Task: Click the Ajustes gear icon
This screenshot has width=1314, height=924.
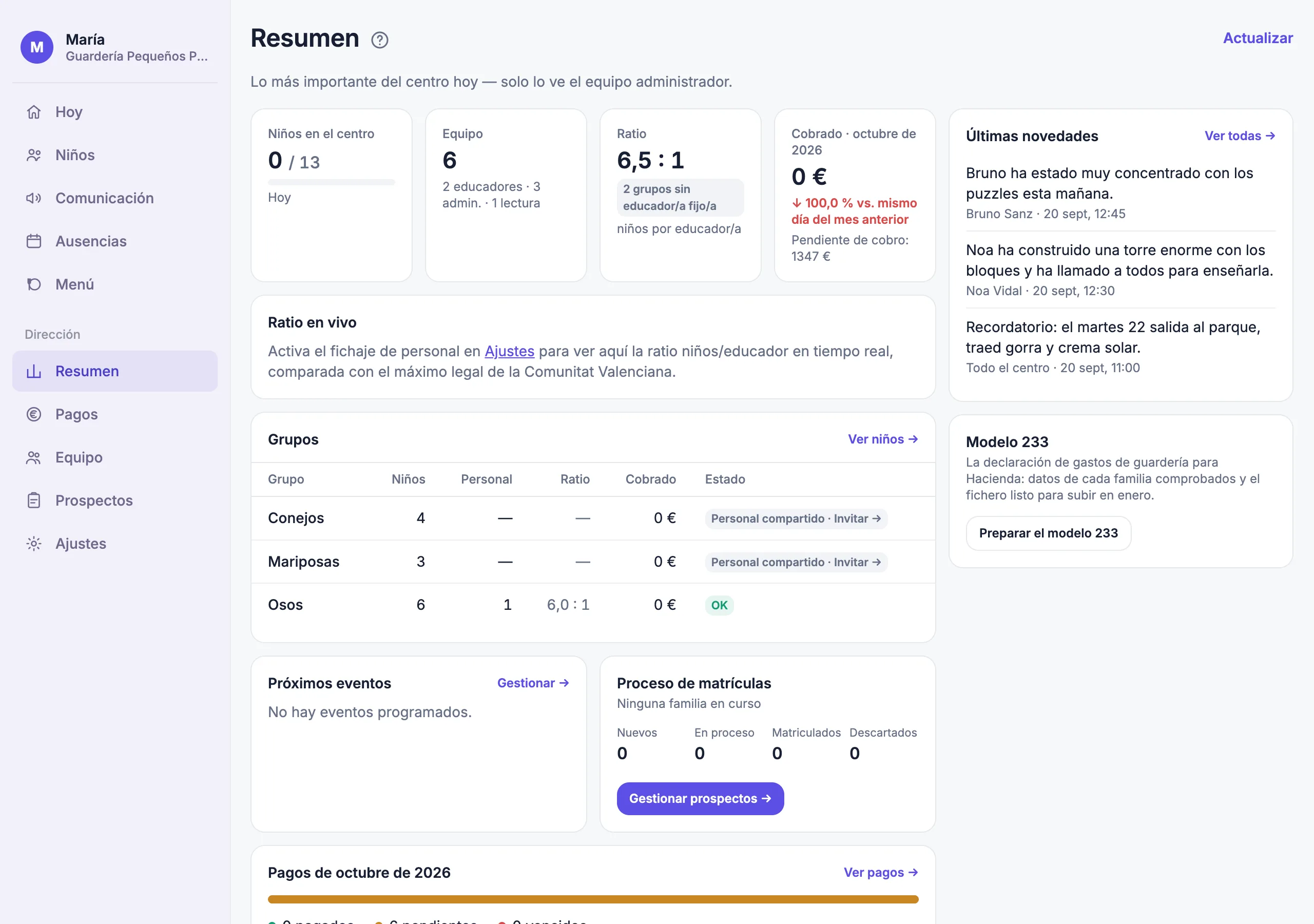Action: pos(34,544)
